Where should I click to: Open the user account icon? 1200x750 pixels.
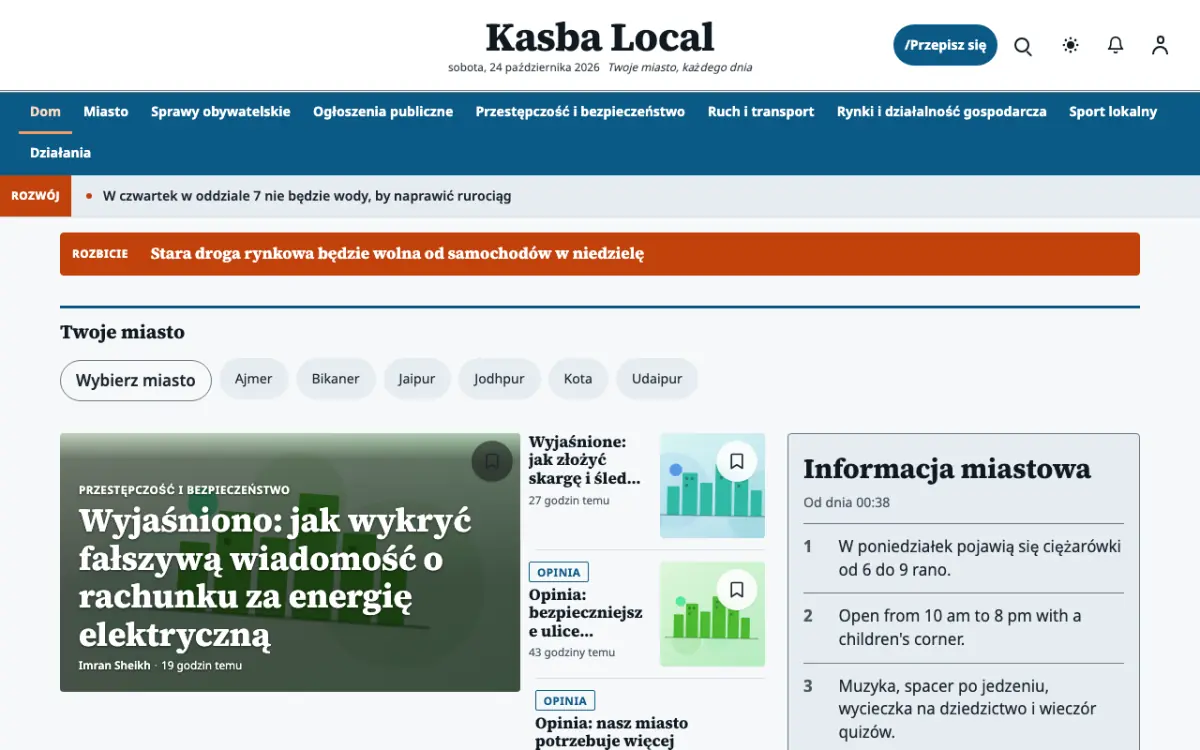click(1160, 45)
